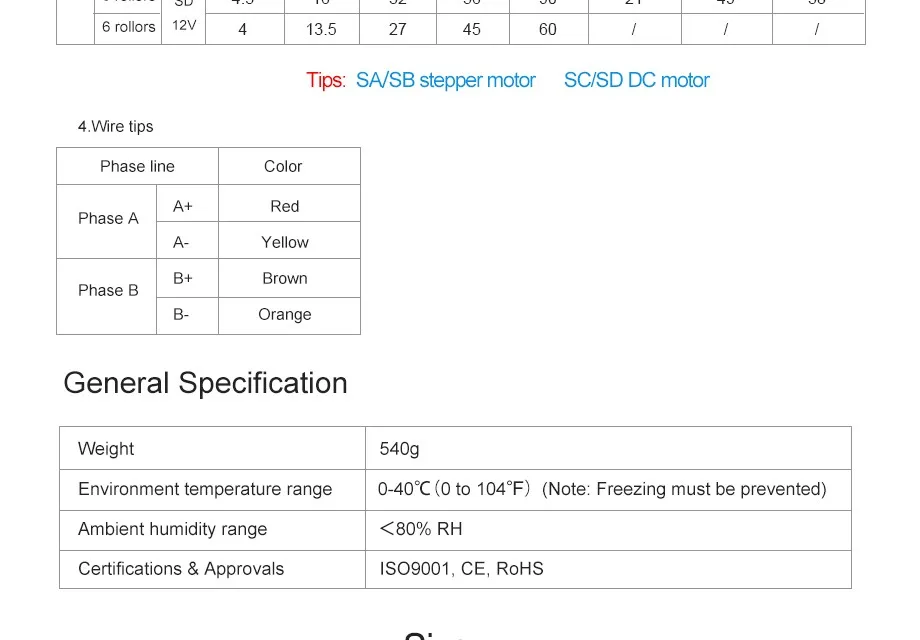
Task: Select the 'Phase line' header cell
Action: click(137, 167)
